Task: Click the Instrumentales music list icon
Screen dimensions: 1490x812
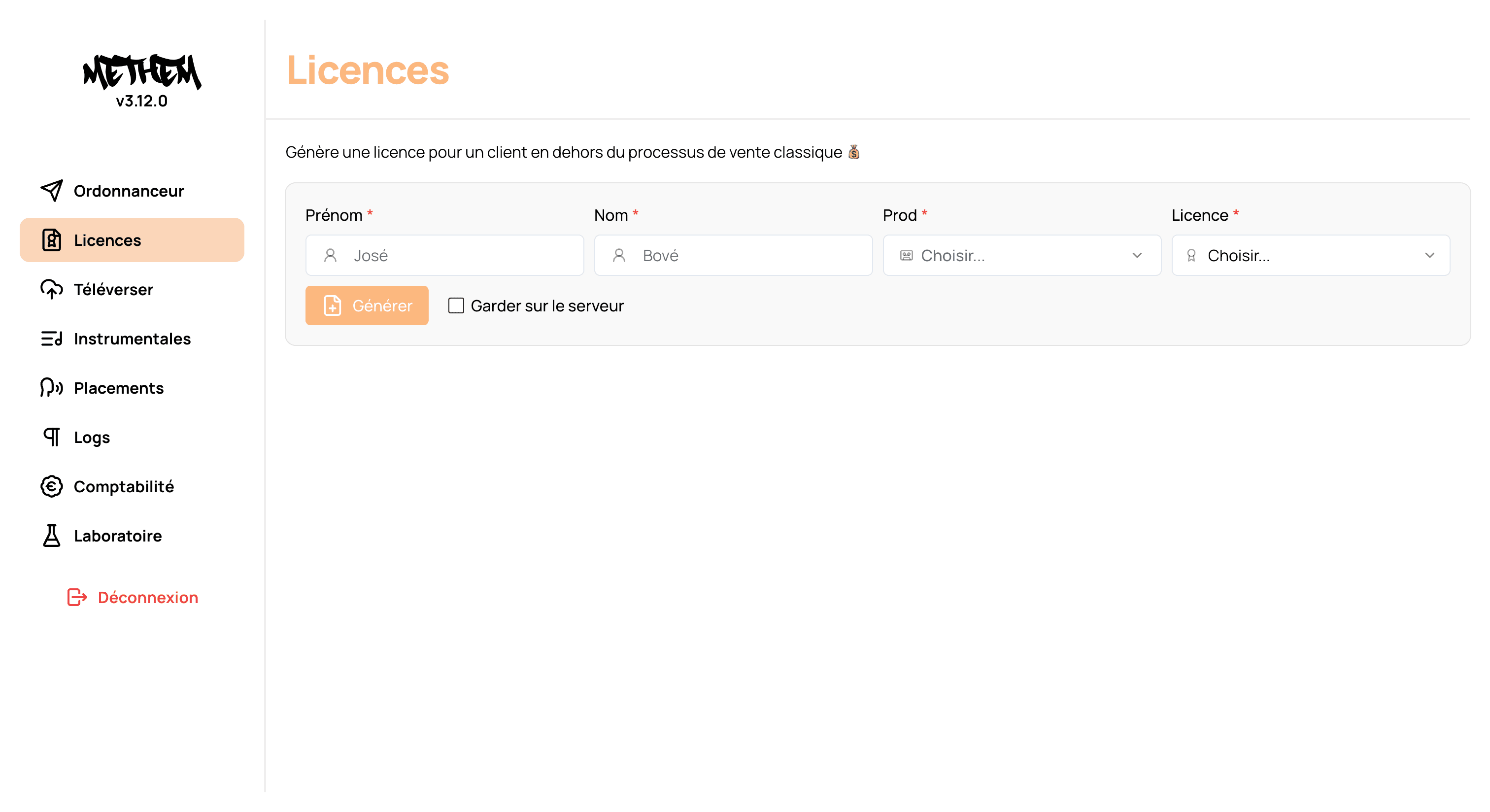Action: point(51,339)
